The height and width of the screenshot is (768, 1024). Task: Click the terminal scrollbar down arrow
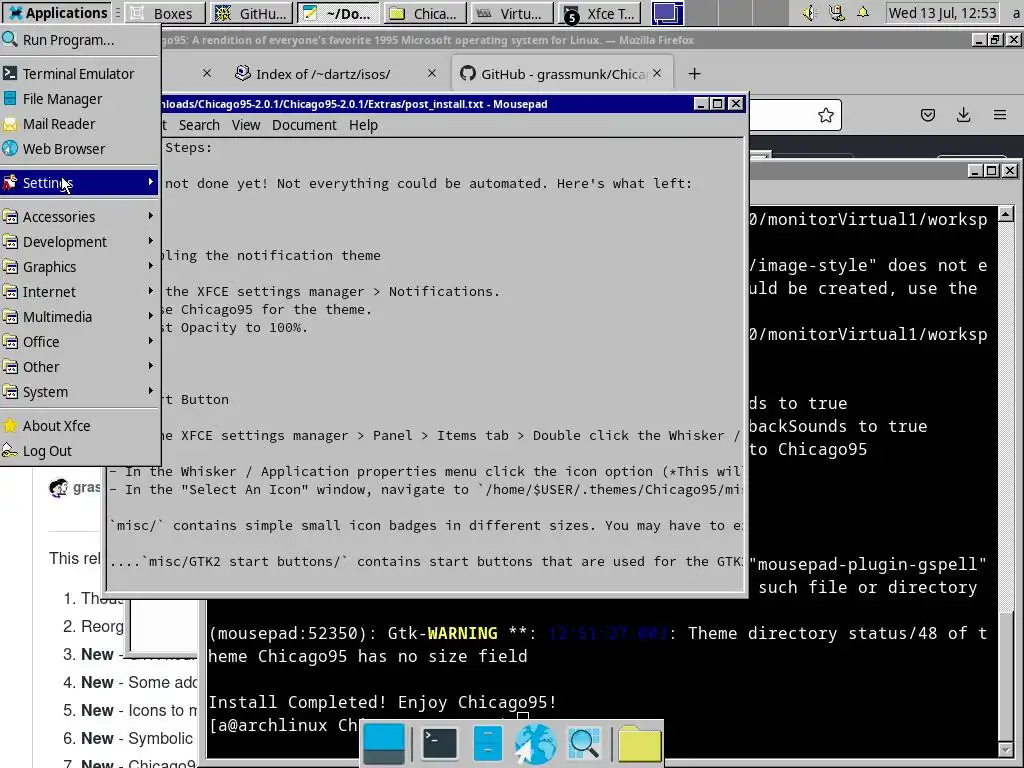click(1006, 748)
